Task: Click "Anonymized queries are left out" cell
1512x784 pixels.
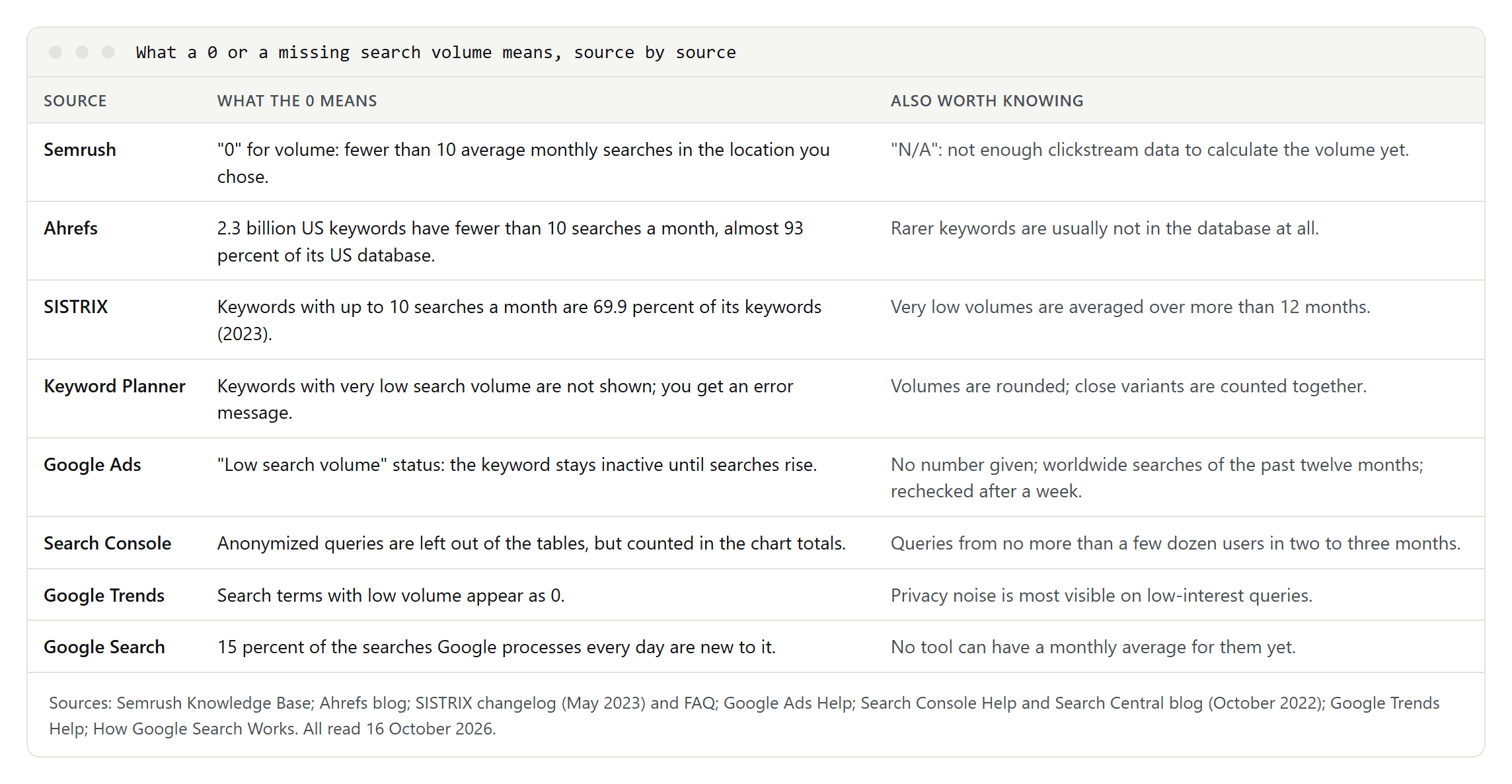Action: [531, 544]
